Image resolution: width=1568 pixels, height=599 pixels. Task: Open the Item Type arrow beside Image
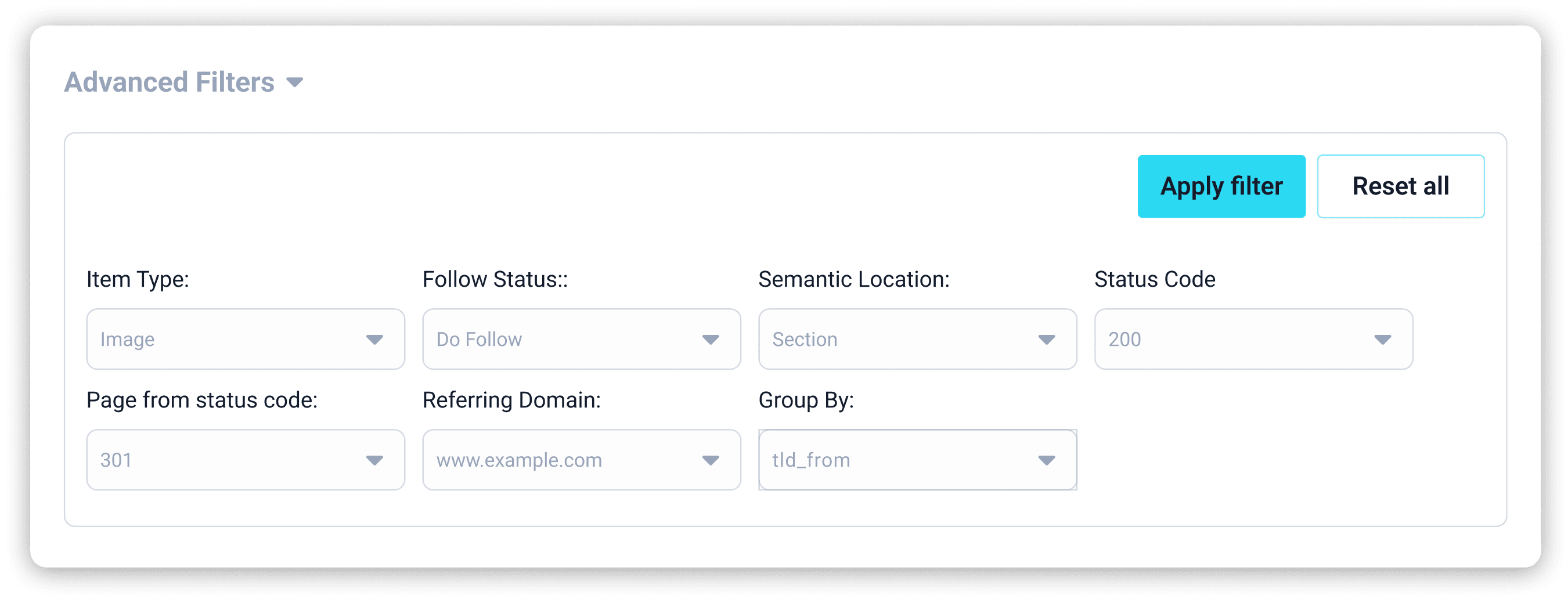click(x=374, y=340)
